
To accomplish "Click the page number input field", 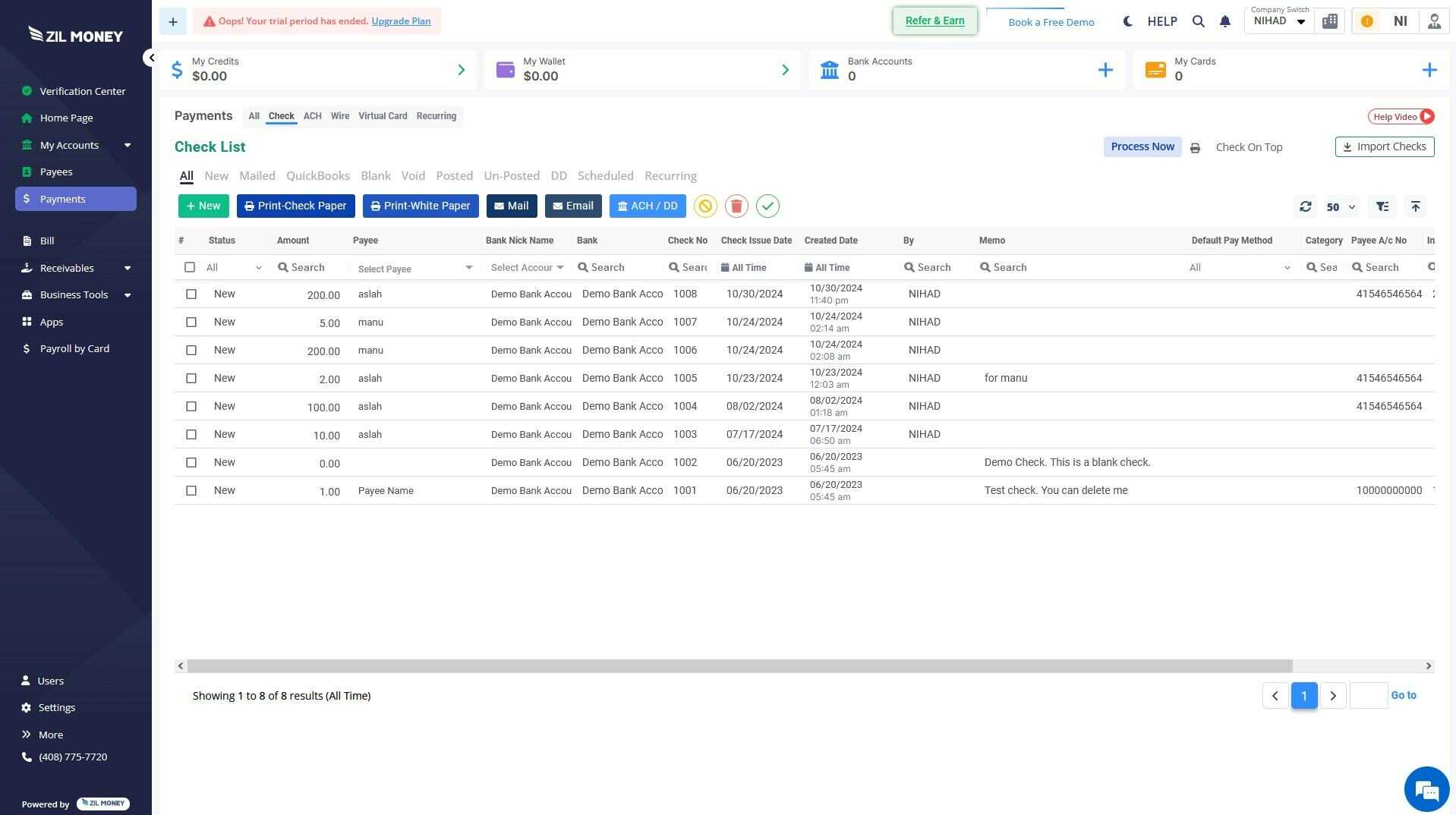I will point(1368,696).
